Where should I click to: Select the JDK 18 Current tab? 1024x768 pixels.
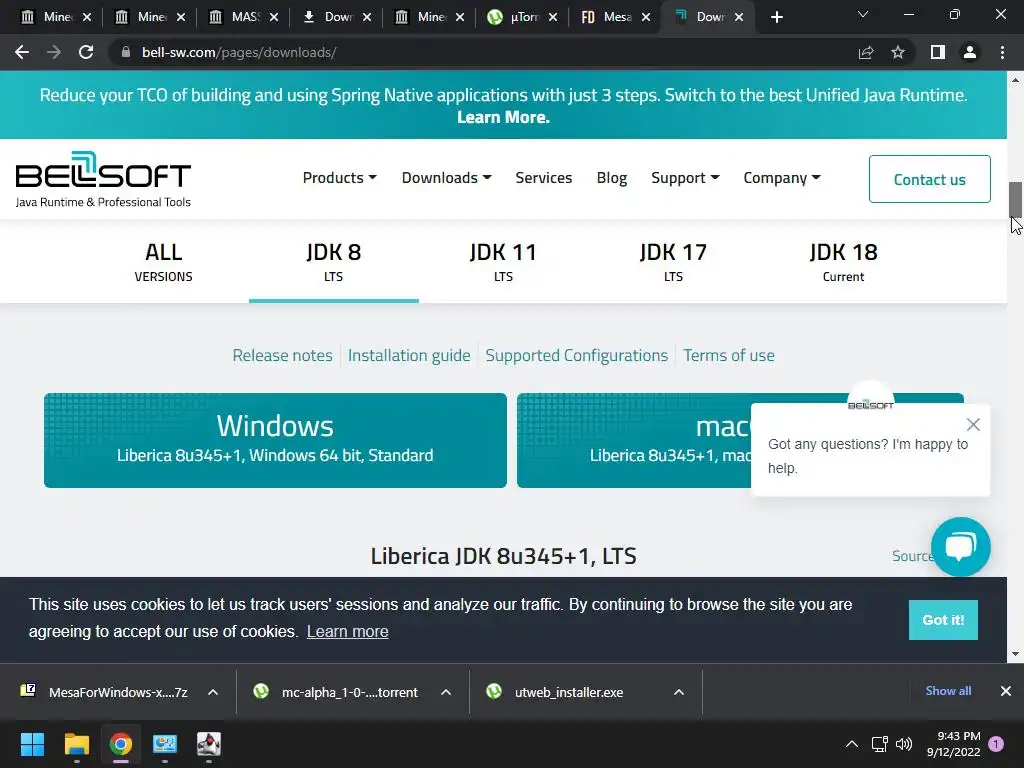click(843, 262)
